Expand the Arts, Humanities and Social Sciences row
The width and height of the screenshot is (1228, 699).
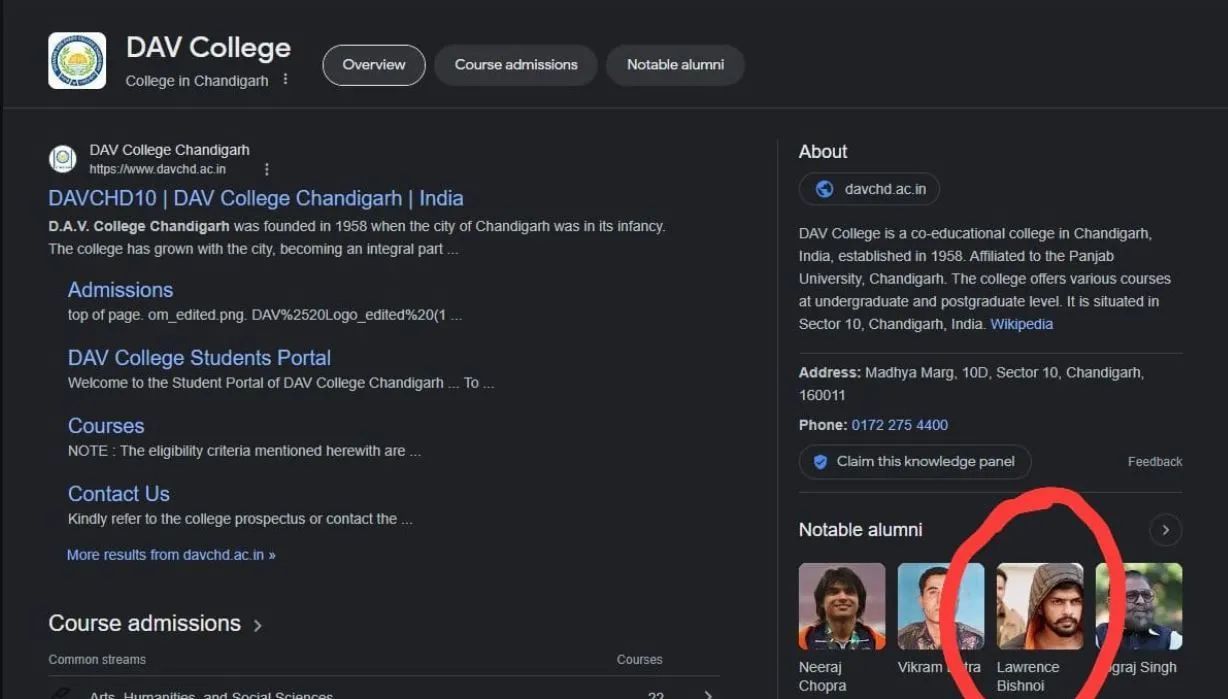click(707, 694)
